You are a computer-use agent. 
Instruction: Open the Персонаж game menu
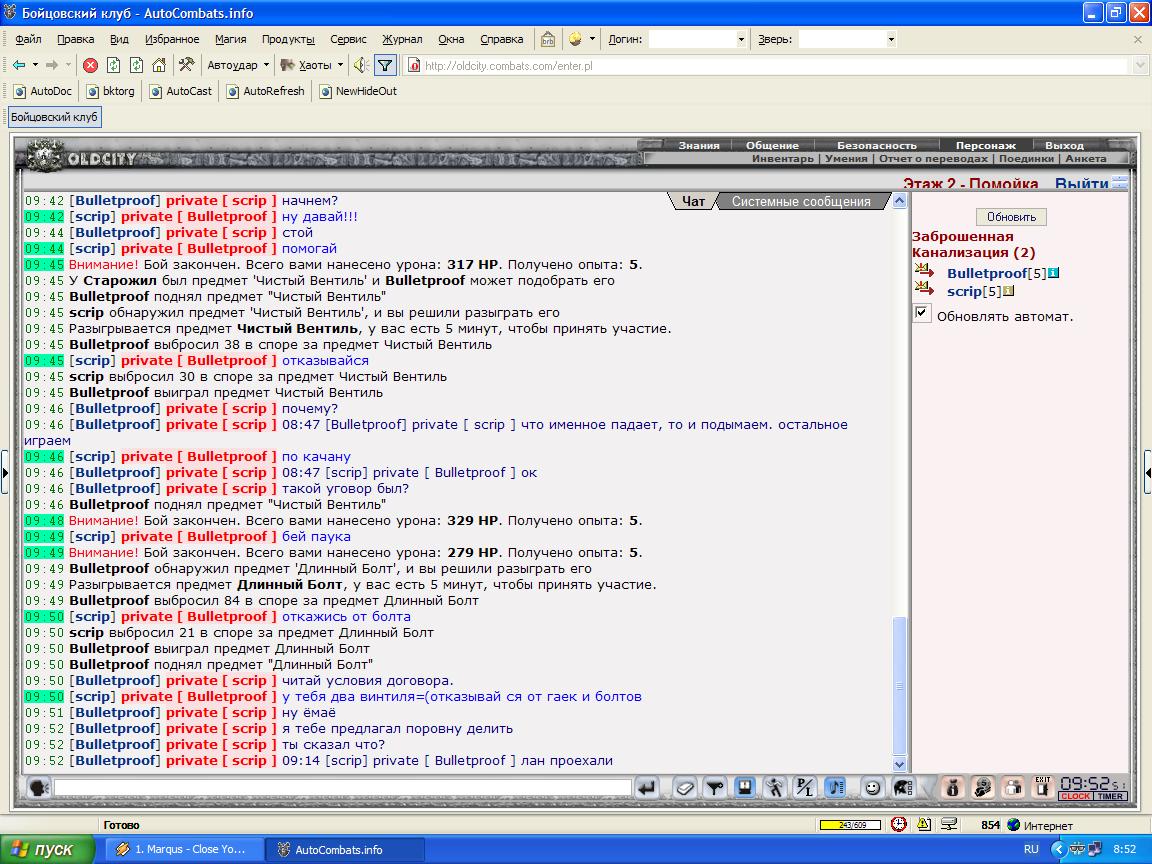click(985, 145)
